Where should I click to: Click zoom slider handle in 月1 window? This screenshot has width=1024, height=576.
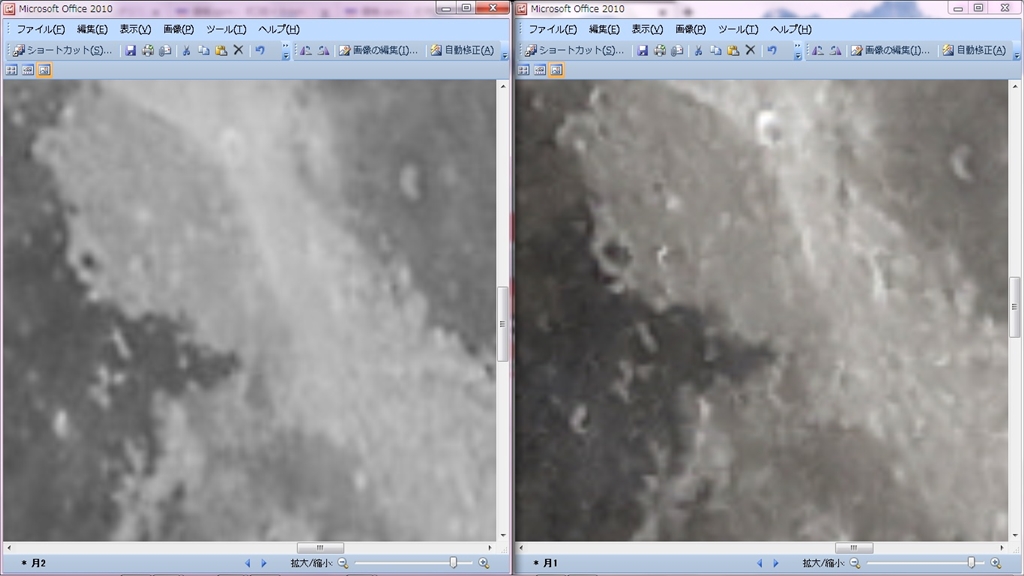pos(971,563)
